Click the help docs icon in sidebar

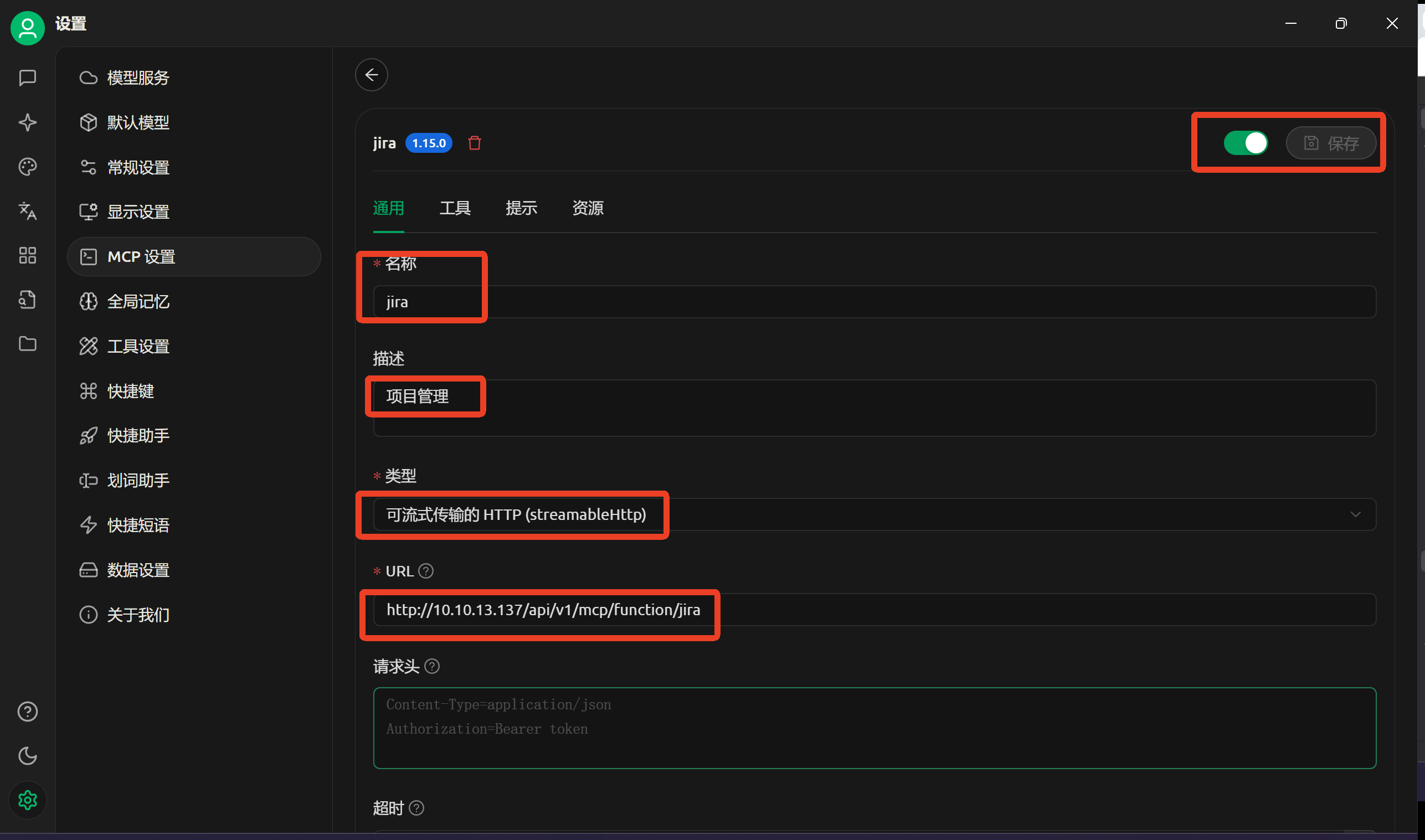[27, 712]
